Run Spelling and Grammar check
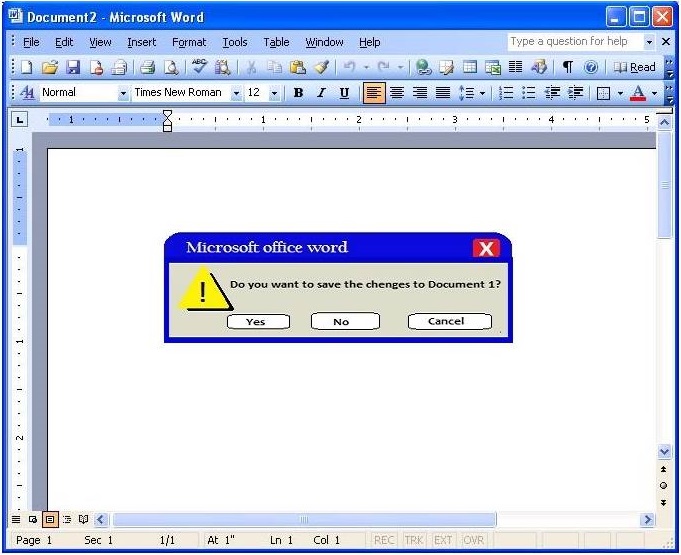The image size is (681, 555). click(199, 67)
